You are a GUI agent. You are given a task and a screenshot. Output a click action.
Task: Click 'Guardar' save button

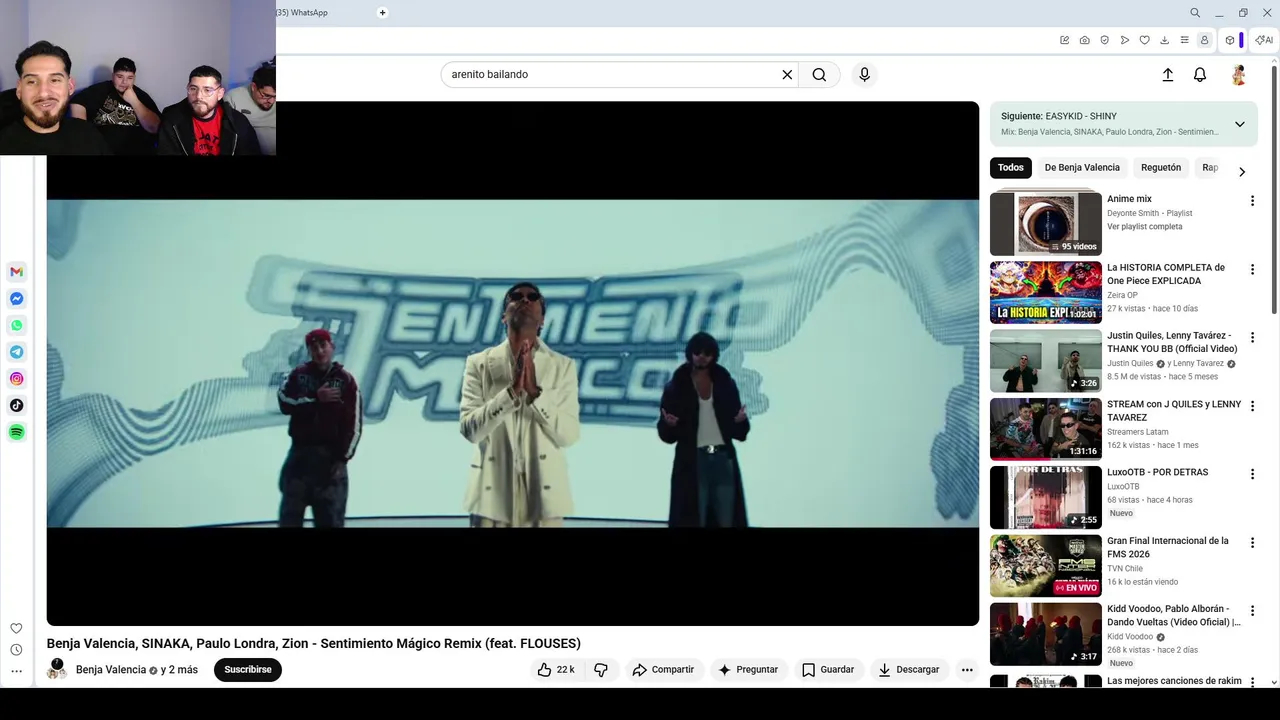pyautogui.click(x=828, y=670)
